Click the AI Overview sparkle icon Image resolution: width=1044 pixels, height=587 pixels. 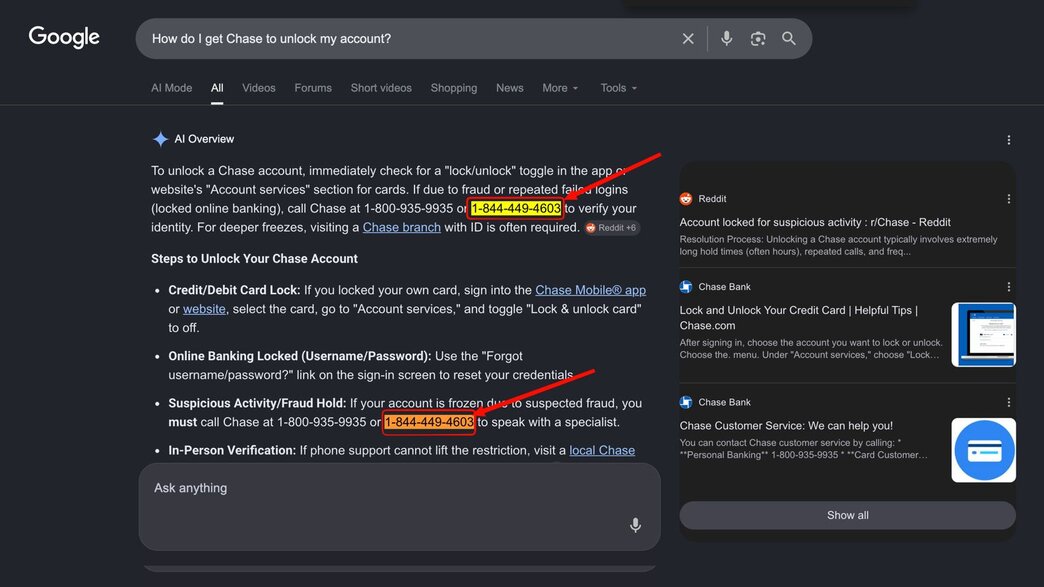[160, 139]
